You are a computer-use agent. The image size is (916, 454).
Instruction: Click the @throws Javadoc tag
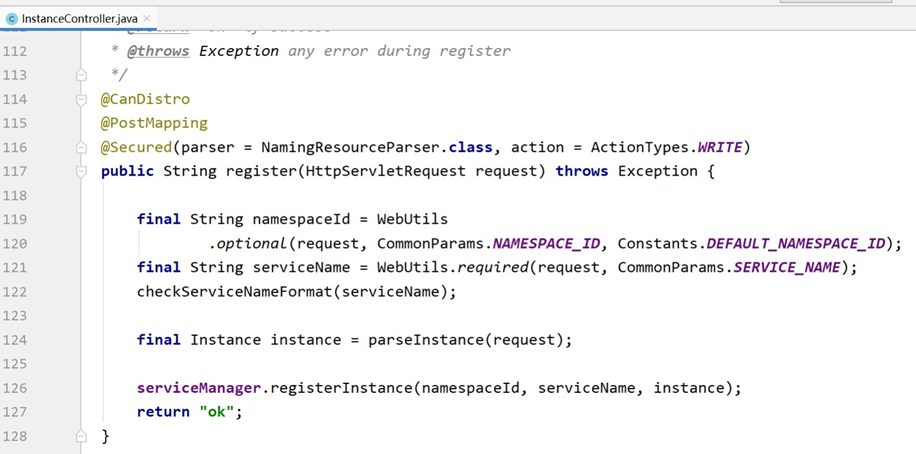(x=158, y=51)
